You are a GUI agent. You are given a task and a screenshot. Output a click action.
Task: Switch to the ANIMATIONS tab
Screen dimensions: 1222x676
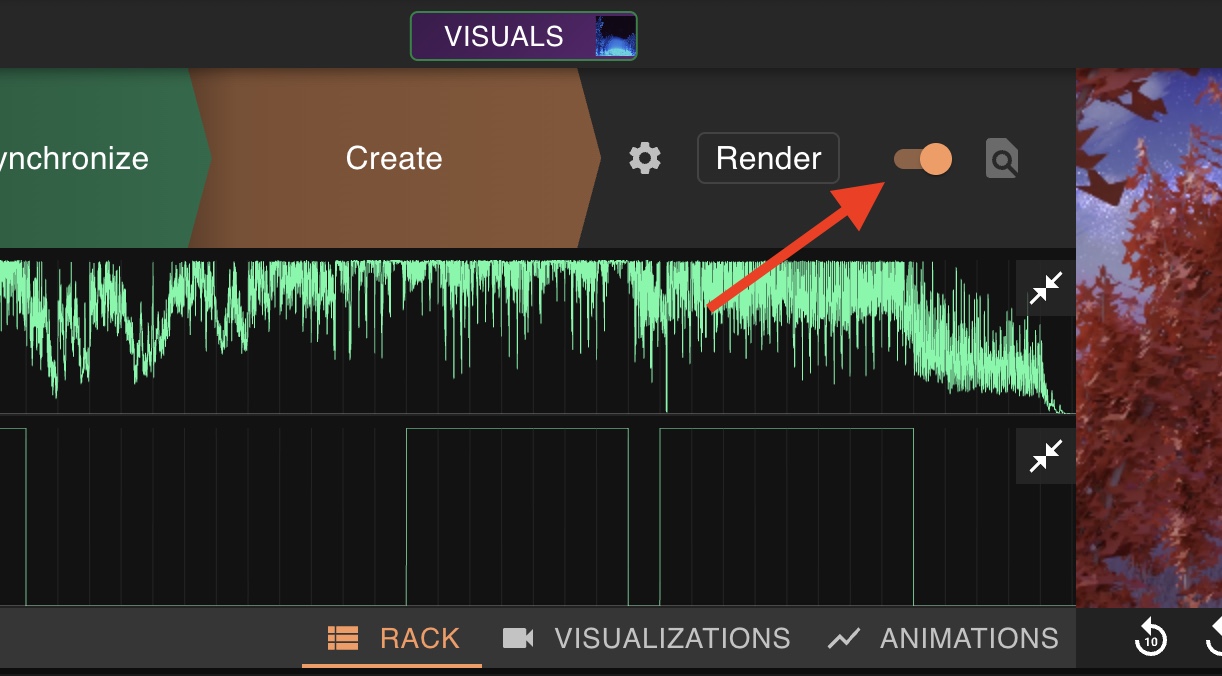943,638
